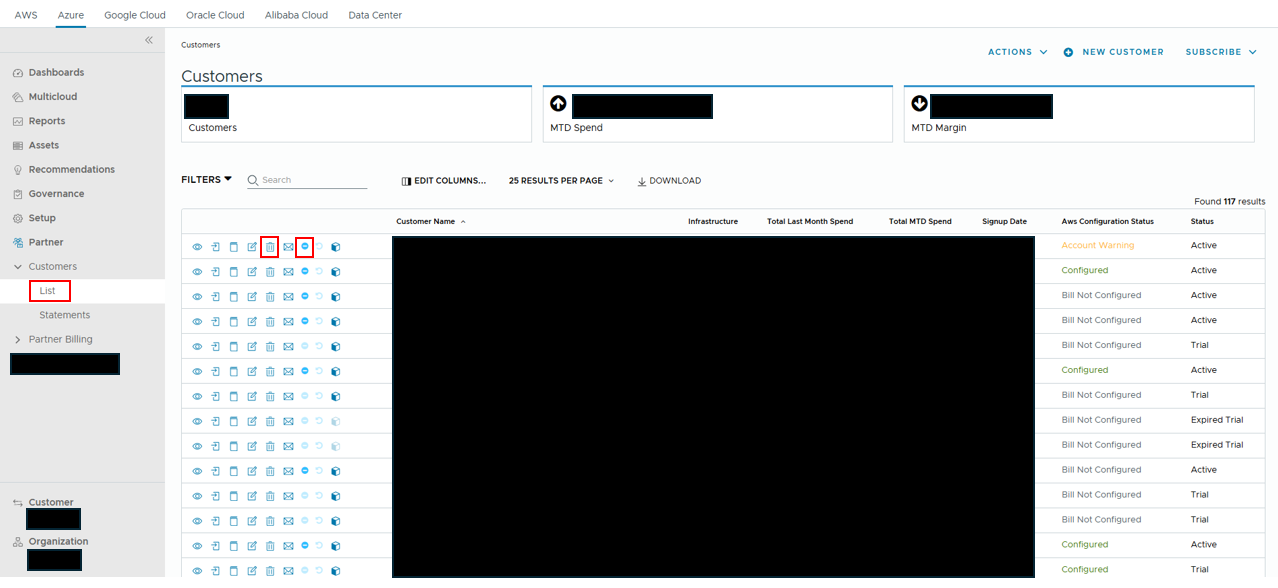Open Dashboards in the sidebar
This screenshot has height=588, width=1278.
[56, 73]
